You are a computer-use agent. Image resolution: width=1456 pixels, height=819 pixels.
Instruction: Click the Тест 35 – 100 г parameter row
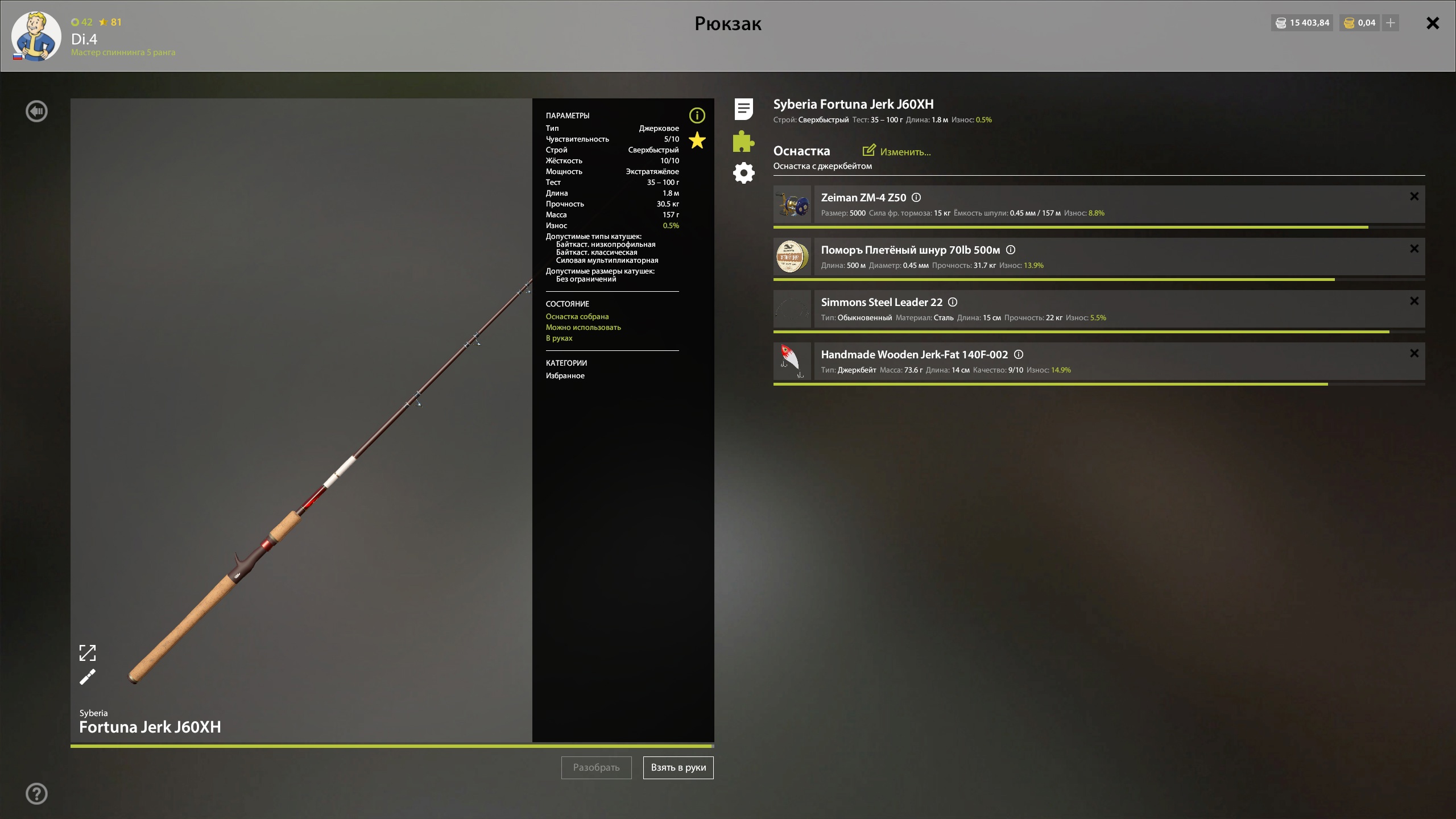click(612, 182)
